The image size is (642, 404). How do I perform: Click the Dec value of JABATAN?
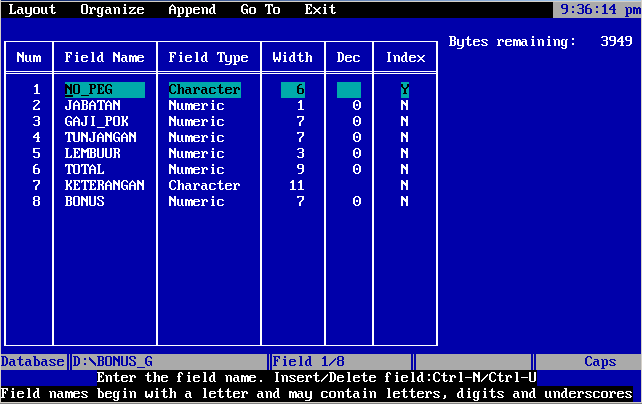[x=357, y=106]
